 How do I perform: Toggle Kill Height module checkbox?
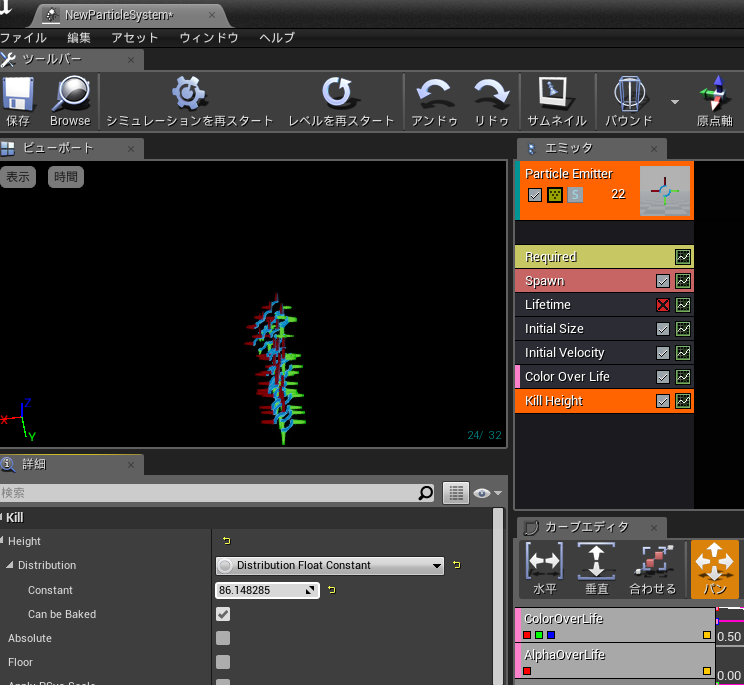click(663, 401)
